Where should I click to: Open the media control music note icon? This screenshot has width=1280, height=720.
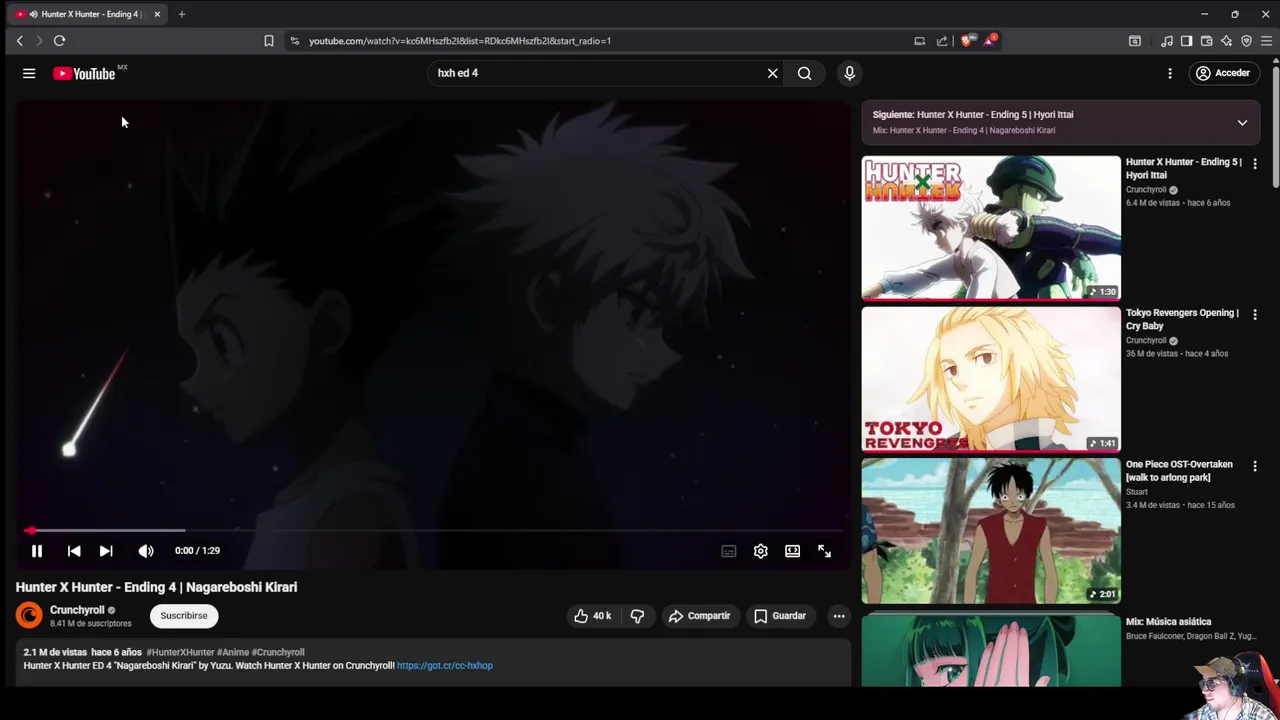click(1167, 41)
